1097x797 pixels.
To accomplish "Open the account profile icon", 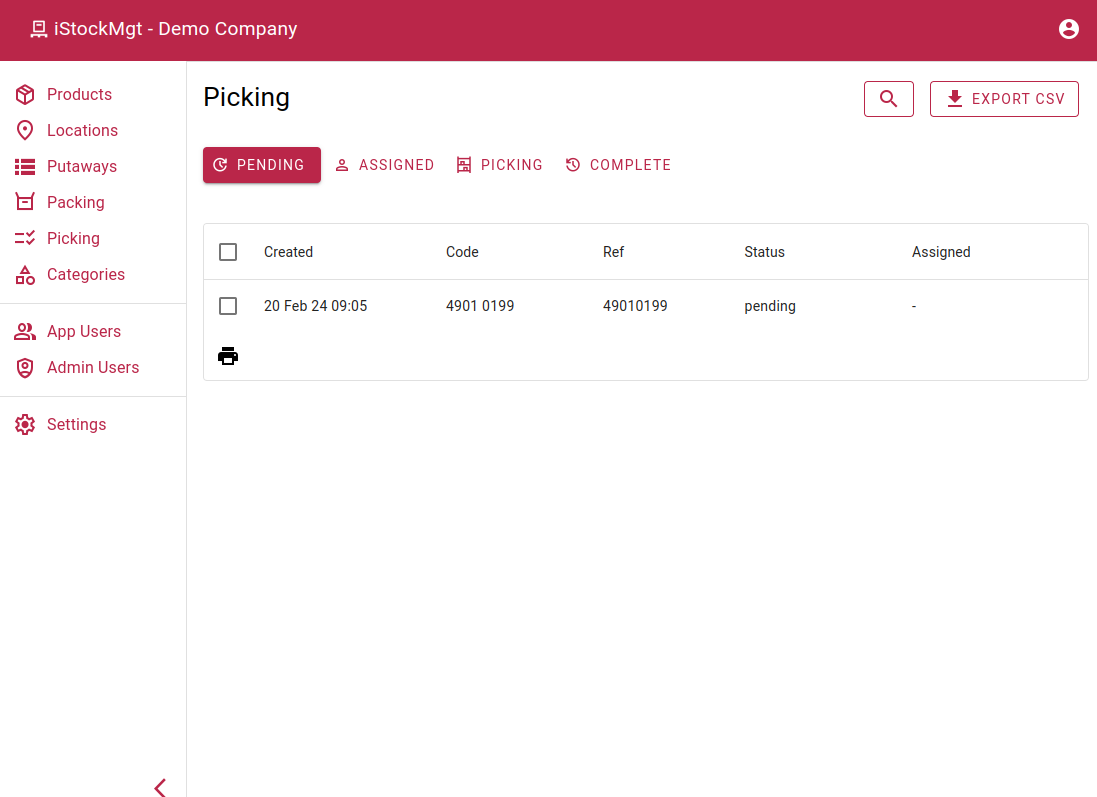I will coord(1069,29).
